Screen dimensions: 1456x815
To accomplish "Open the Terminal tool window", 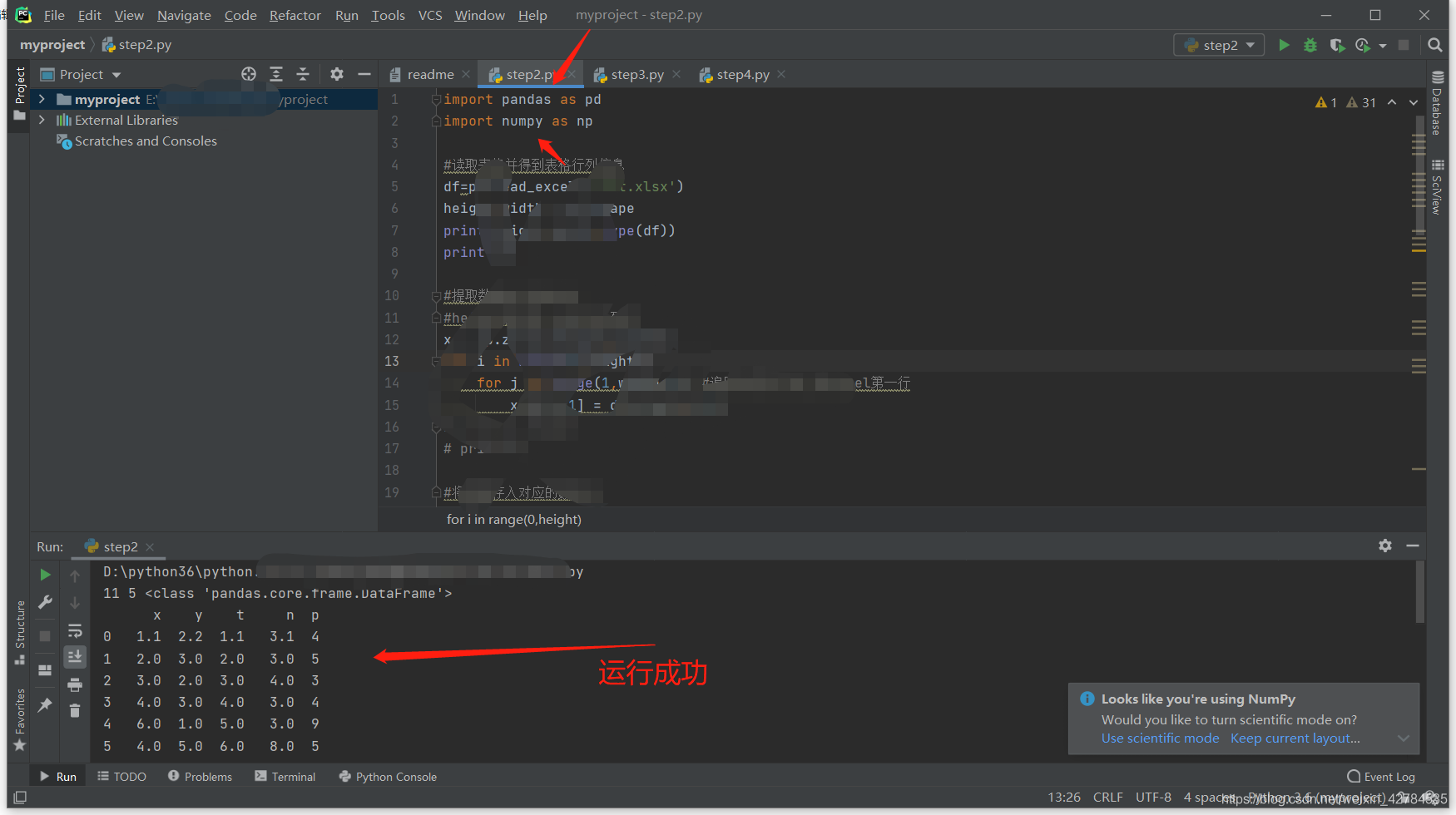I will [x=285, y=777].
